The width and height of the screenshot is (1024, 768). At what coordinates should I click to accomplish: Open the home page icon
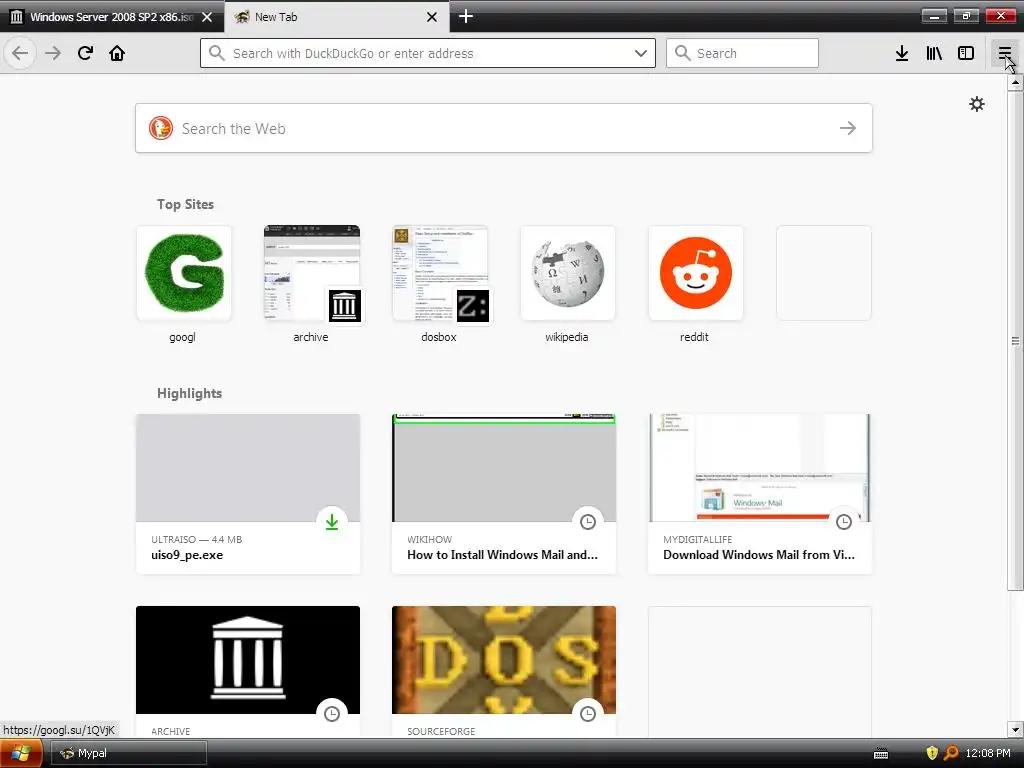click(117, 53)
